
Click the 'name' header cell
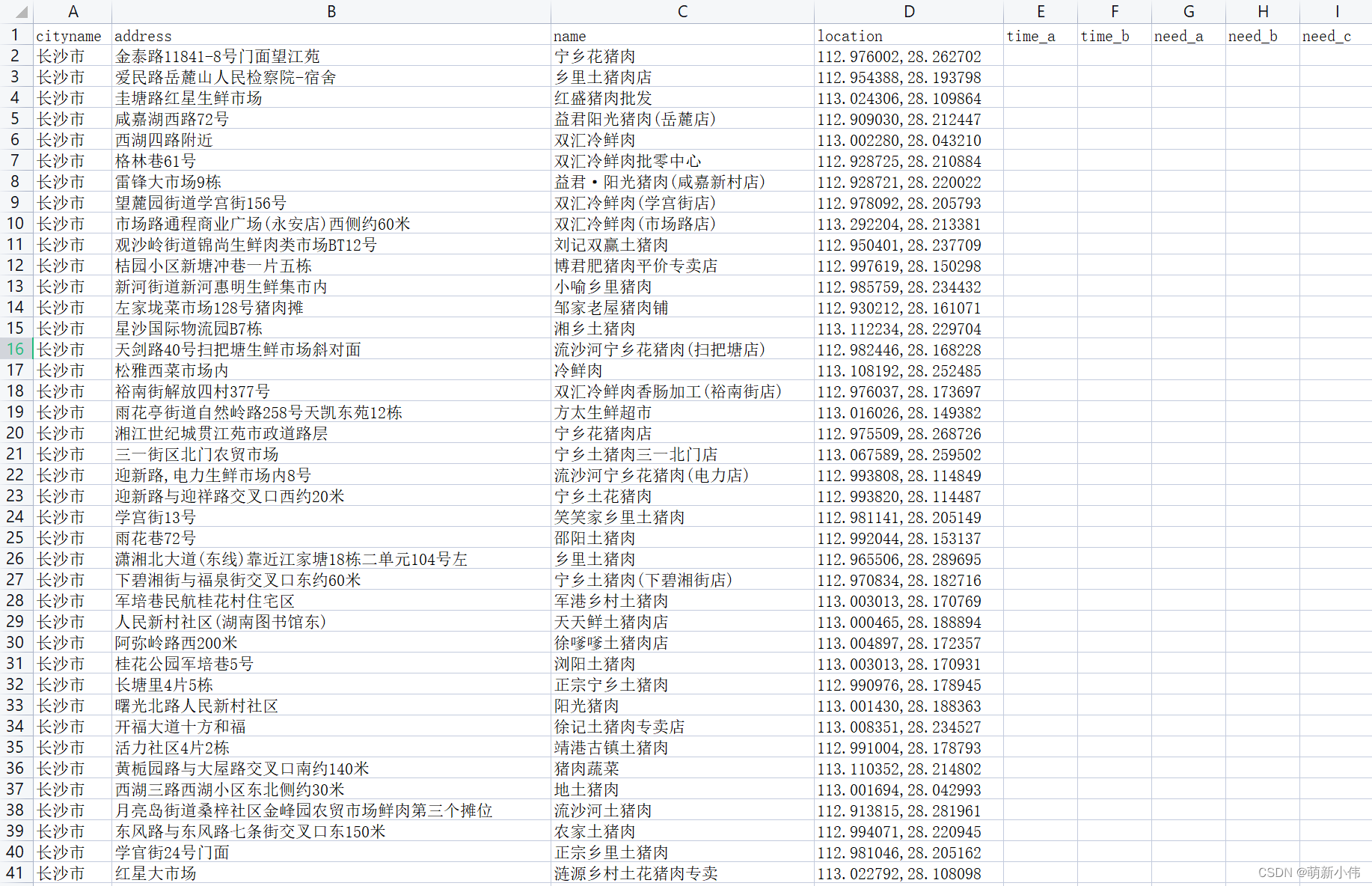[682, 35]
